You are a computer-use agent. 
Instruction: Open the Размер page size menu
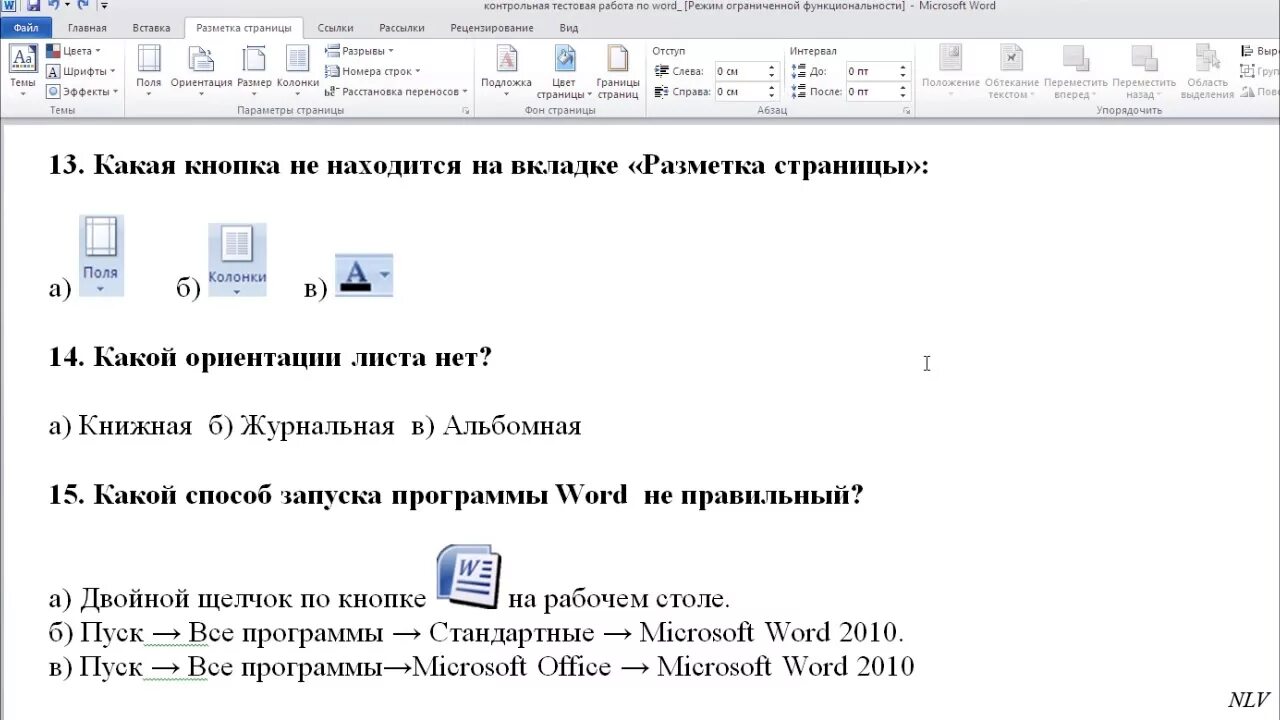(254, 71)
